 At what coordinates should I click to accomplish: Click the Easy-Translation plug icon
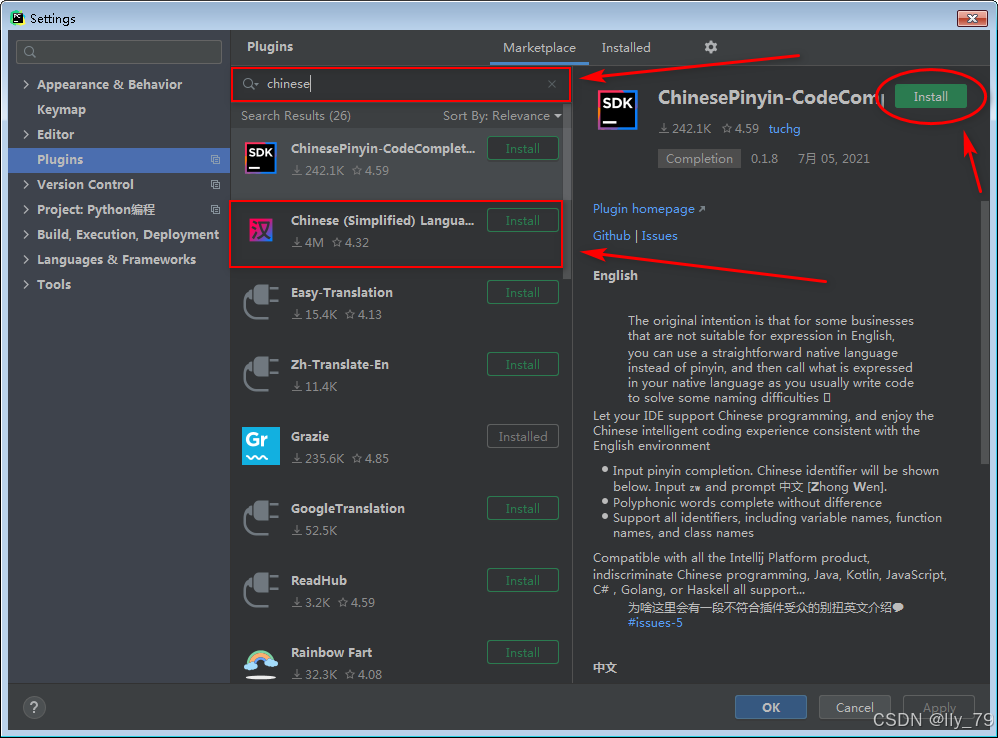[x=261, y=302]
